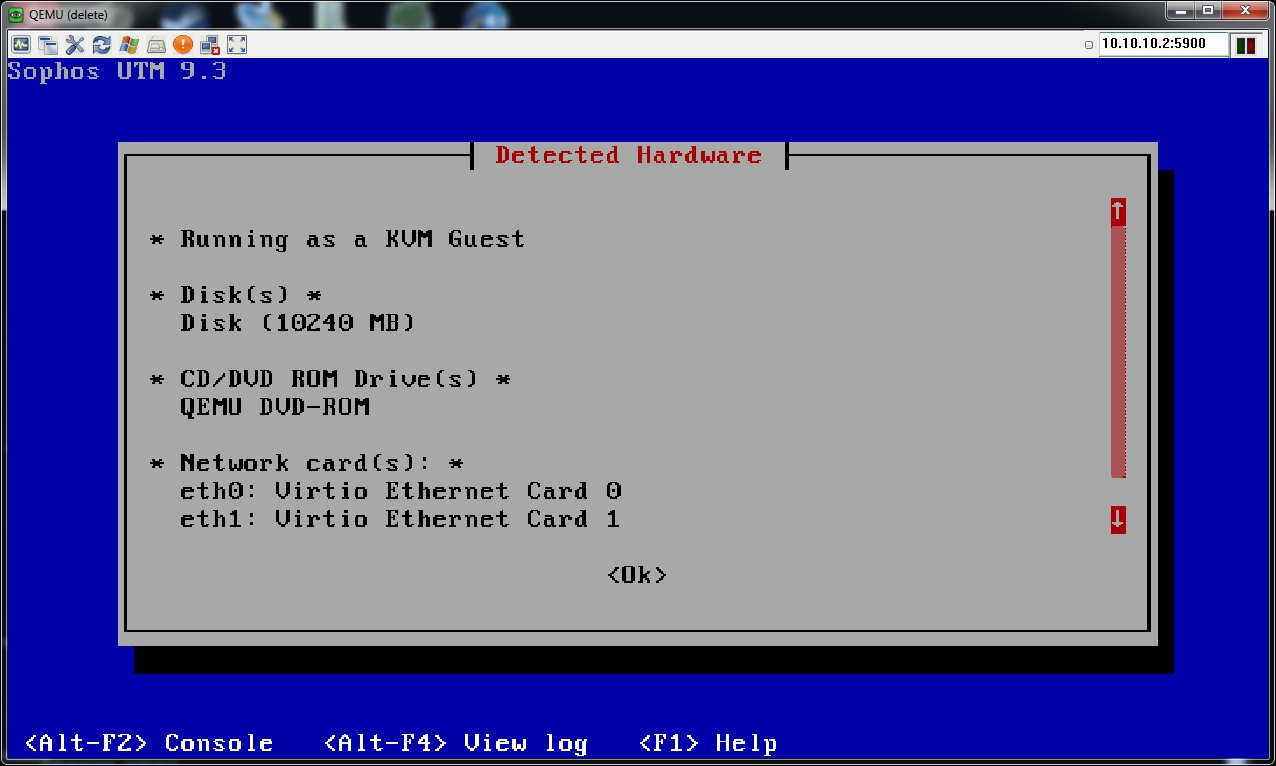This screenshot has height=766, width=1276.
Task: Click 'eth1: Virtio Ethernet Card 1' line
Action: coord(401,519)
